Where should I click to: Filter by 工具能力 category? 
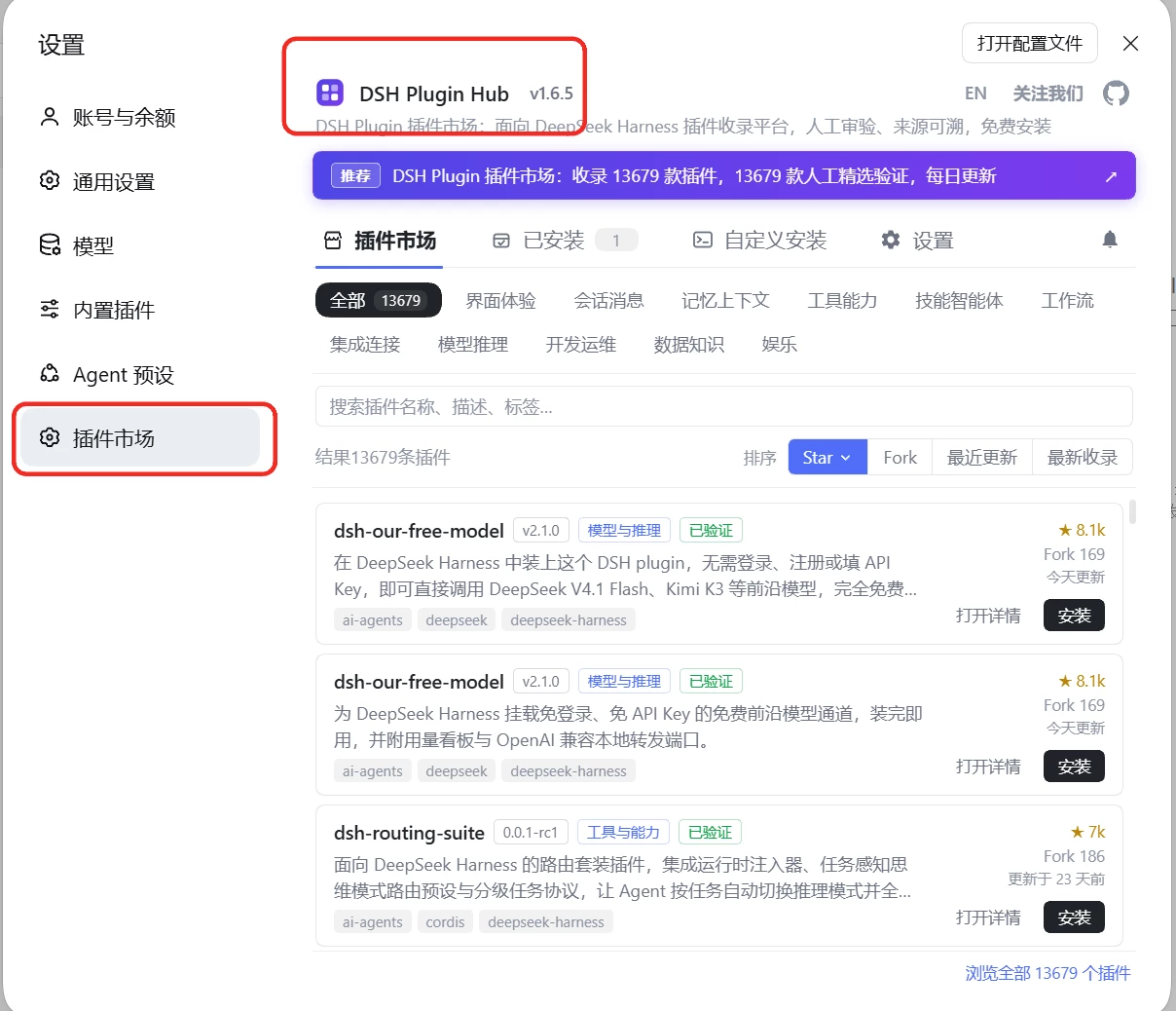tap(842, 301)
